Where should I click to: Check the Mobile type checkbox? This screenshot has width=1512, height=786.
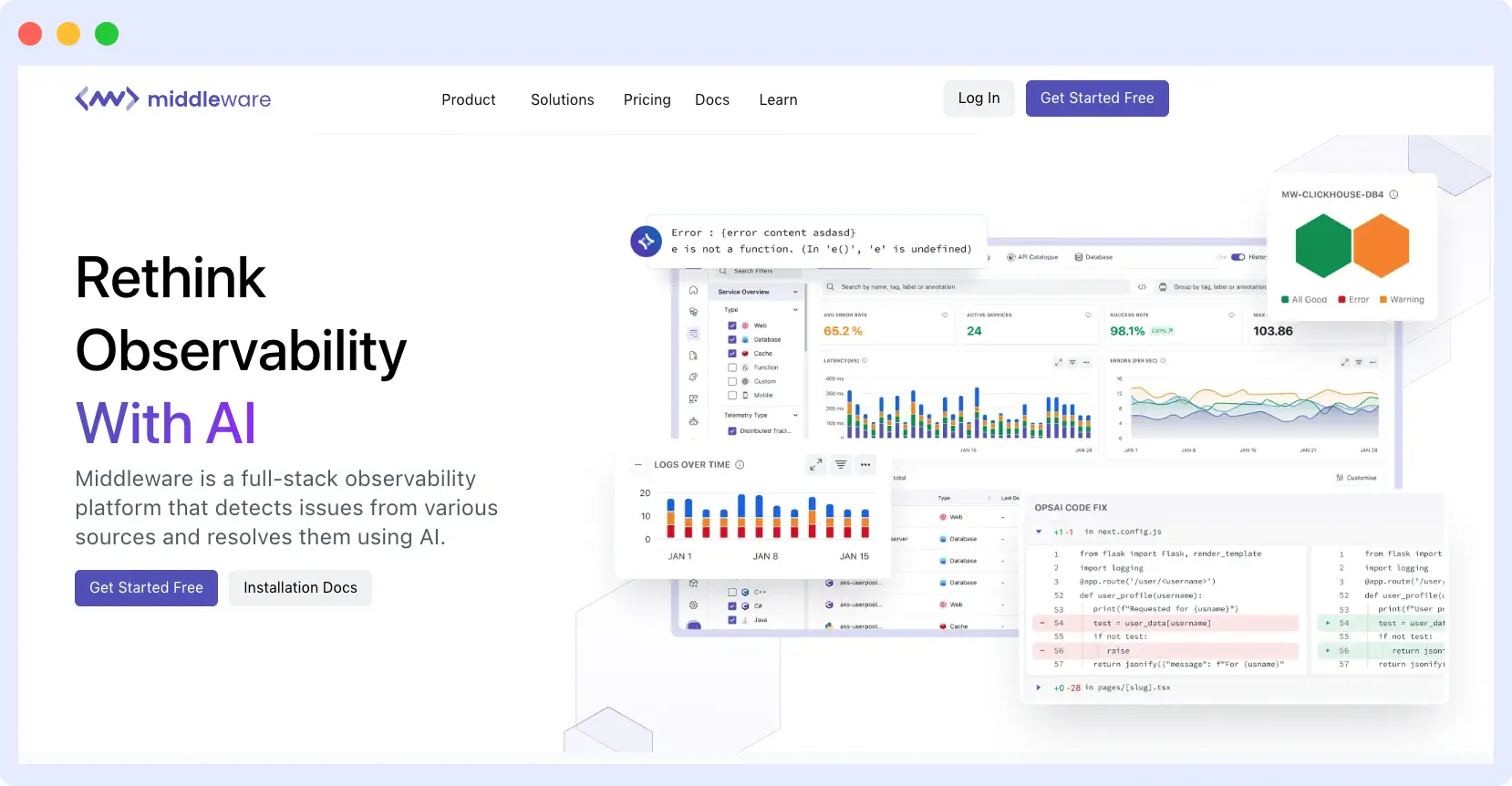[732, 395]
